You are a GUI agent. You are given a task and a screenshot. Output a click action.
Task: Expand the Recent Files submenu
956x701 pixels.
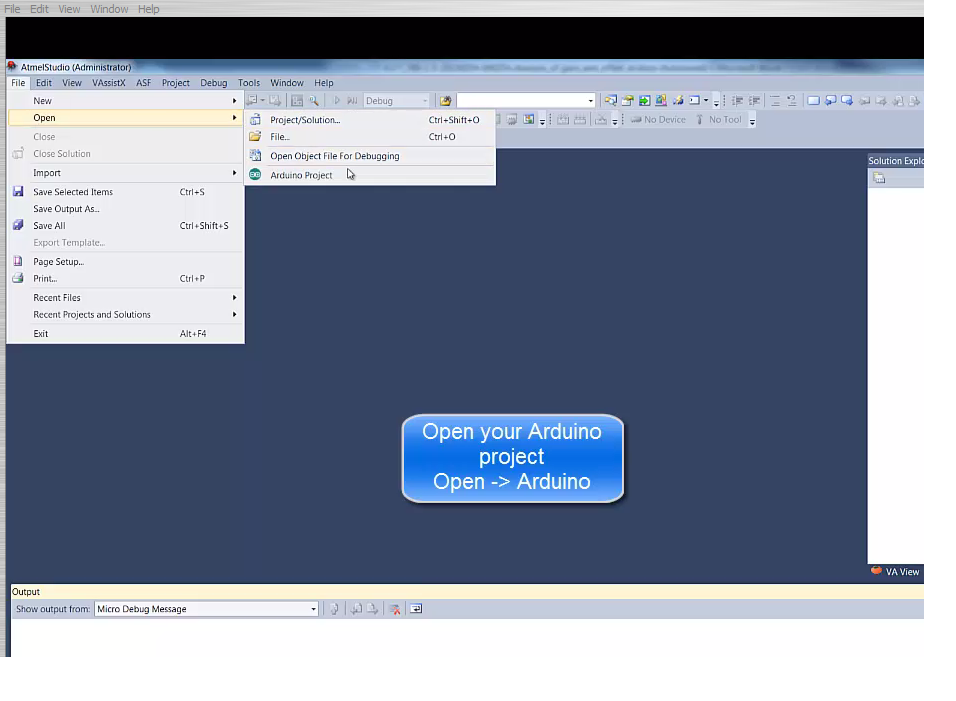pos(125,297)
